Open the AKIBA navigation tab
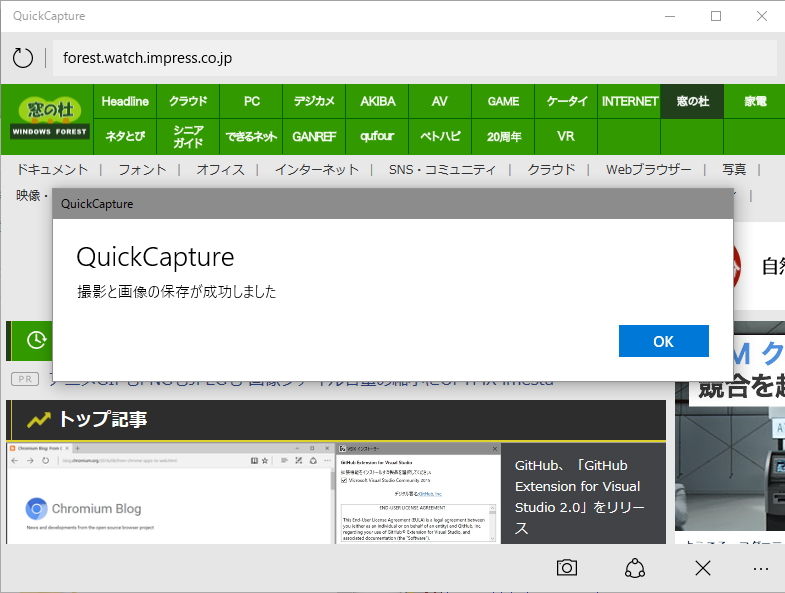Viewport: 785px width, 593px height. (377, 101)
